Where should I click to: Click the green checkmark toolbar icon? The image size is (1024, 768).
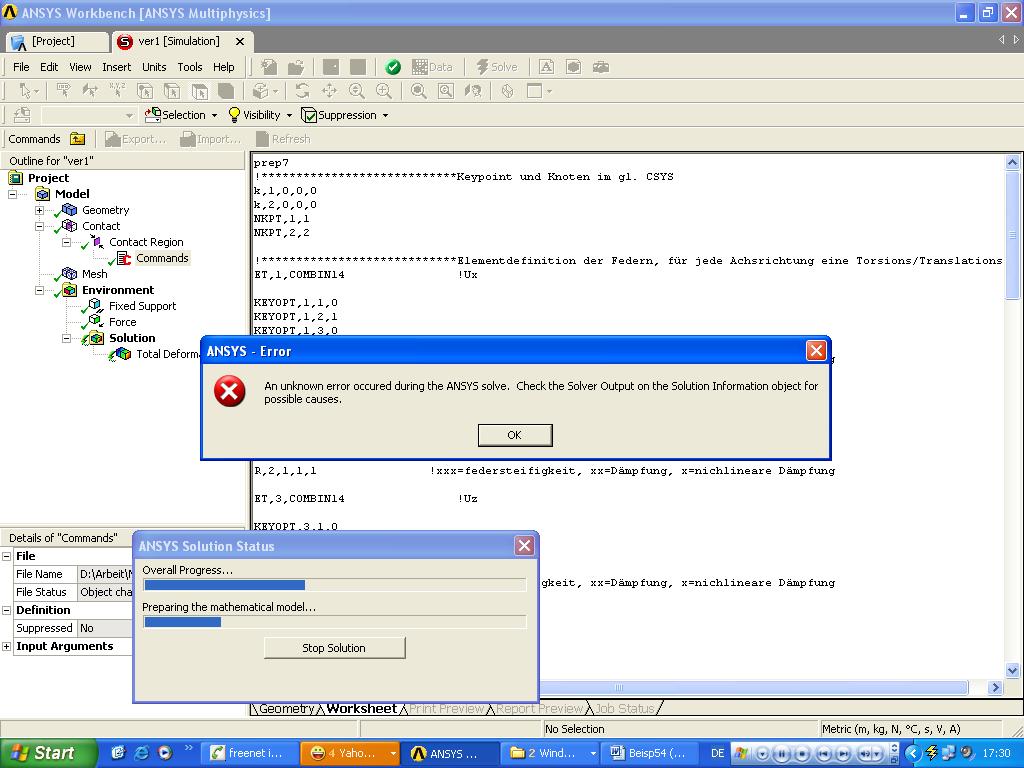[x=393, y=67]
